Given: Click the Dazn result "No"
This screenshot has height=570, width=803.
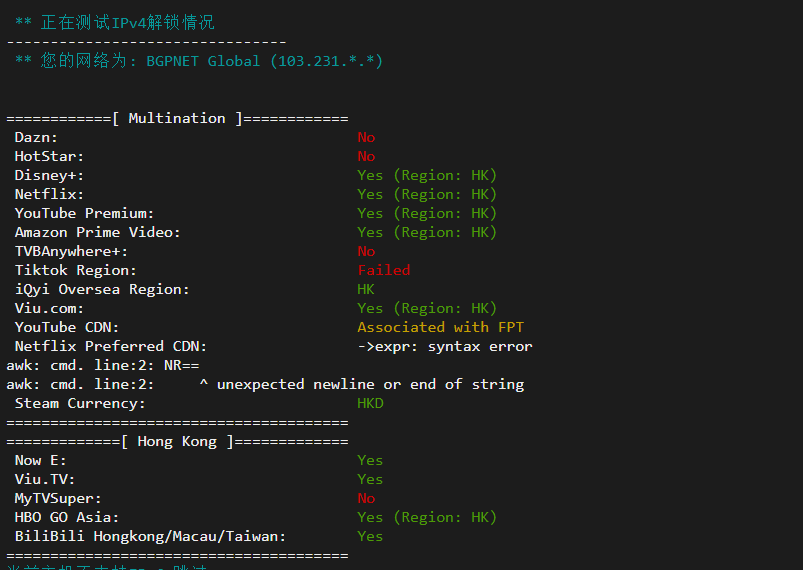Looking at the screenshot, I should click(x=366, y=137).
